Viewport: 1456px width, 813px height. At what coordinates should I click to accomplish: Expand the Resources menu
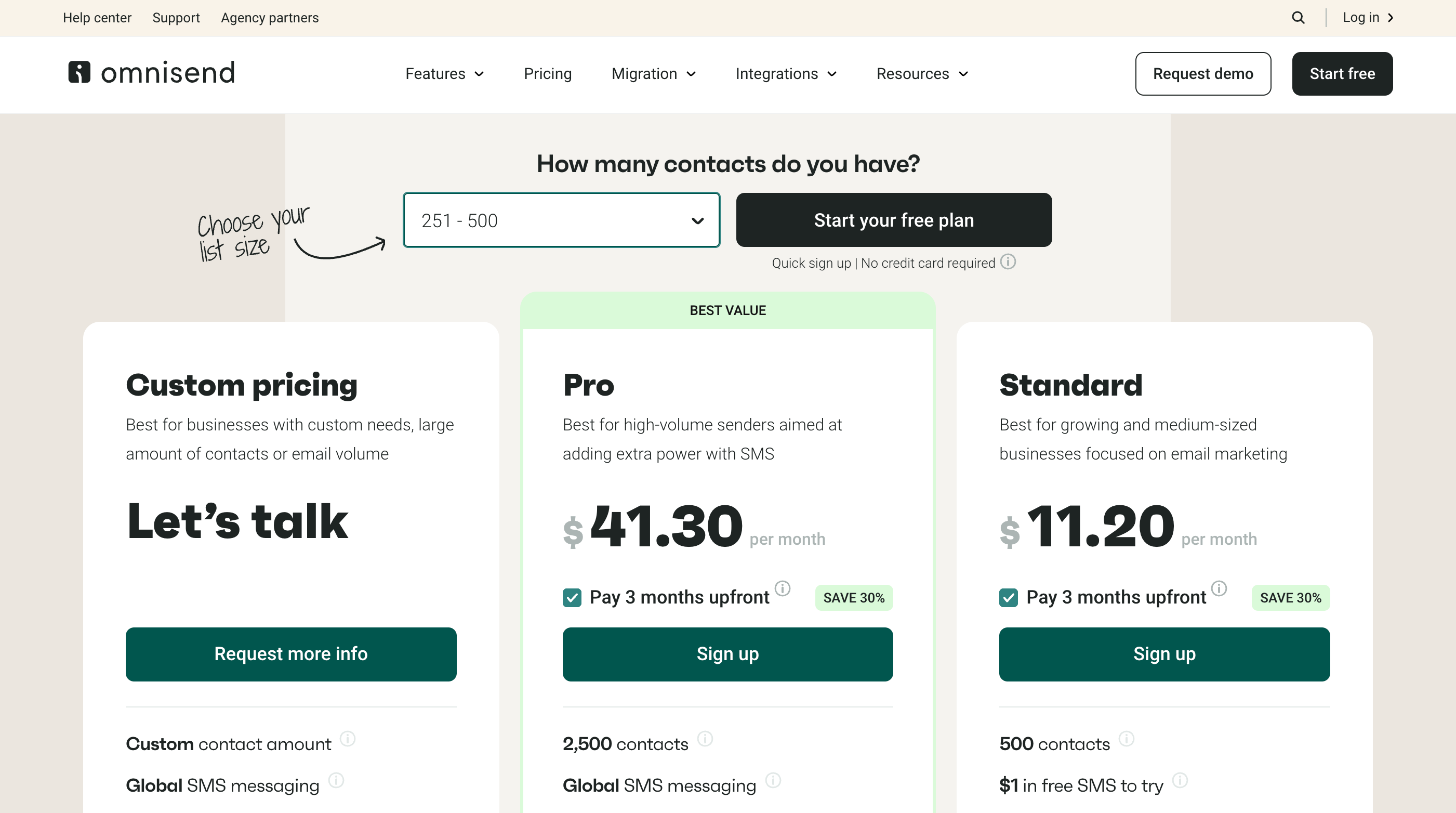[922, 74]
